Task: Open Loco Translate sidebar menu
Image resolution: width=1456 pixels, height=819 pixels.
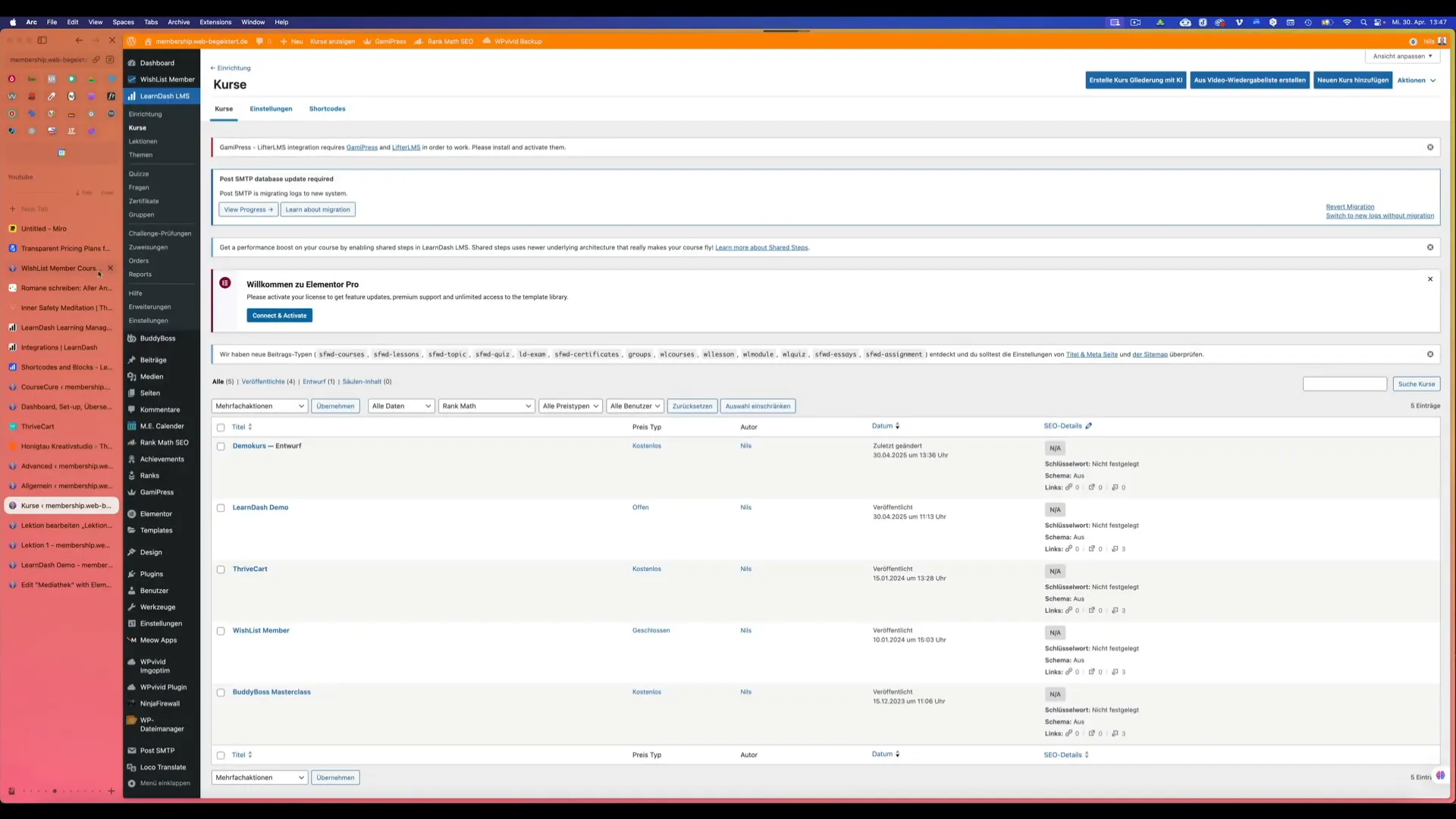Action: click(162, 767)
